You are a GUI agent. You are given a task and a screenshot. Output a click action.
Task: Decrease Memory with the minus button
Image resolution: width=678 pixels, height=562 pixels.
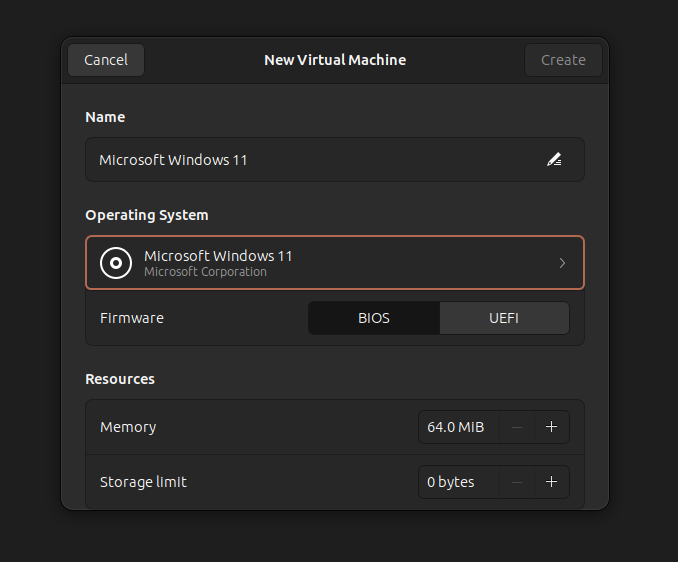pos(517,427)
